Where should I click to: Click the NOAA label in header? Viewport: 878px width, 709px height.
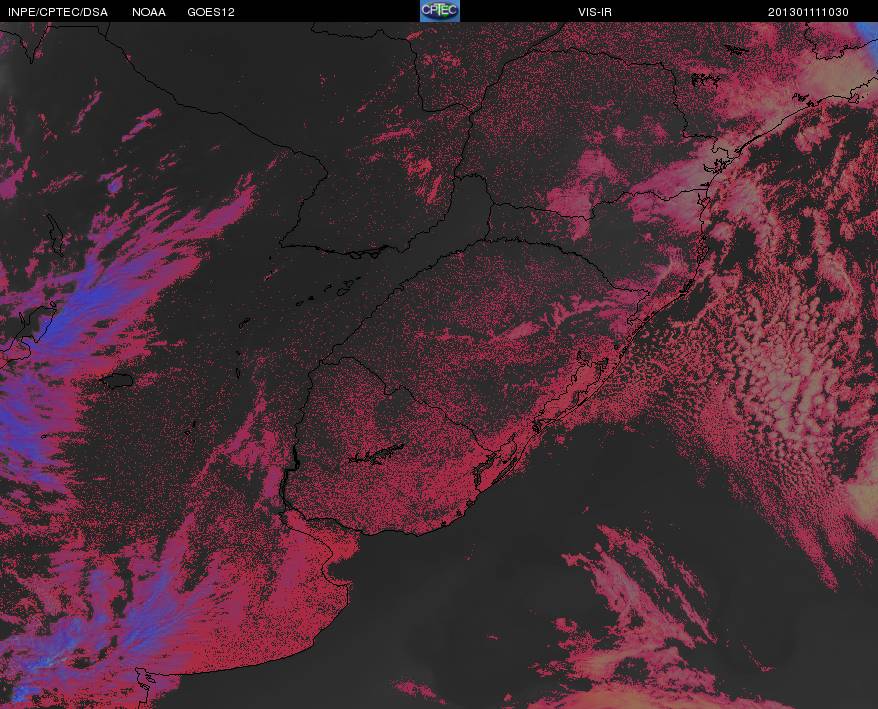pos(148,12)
